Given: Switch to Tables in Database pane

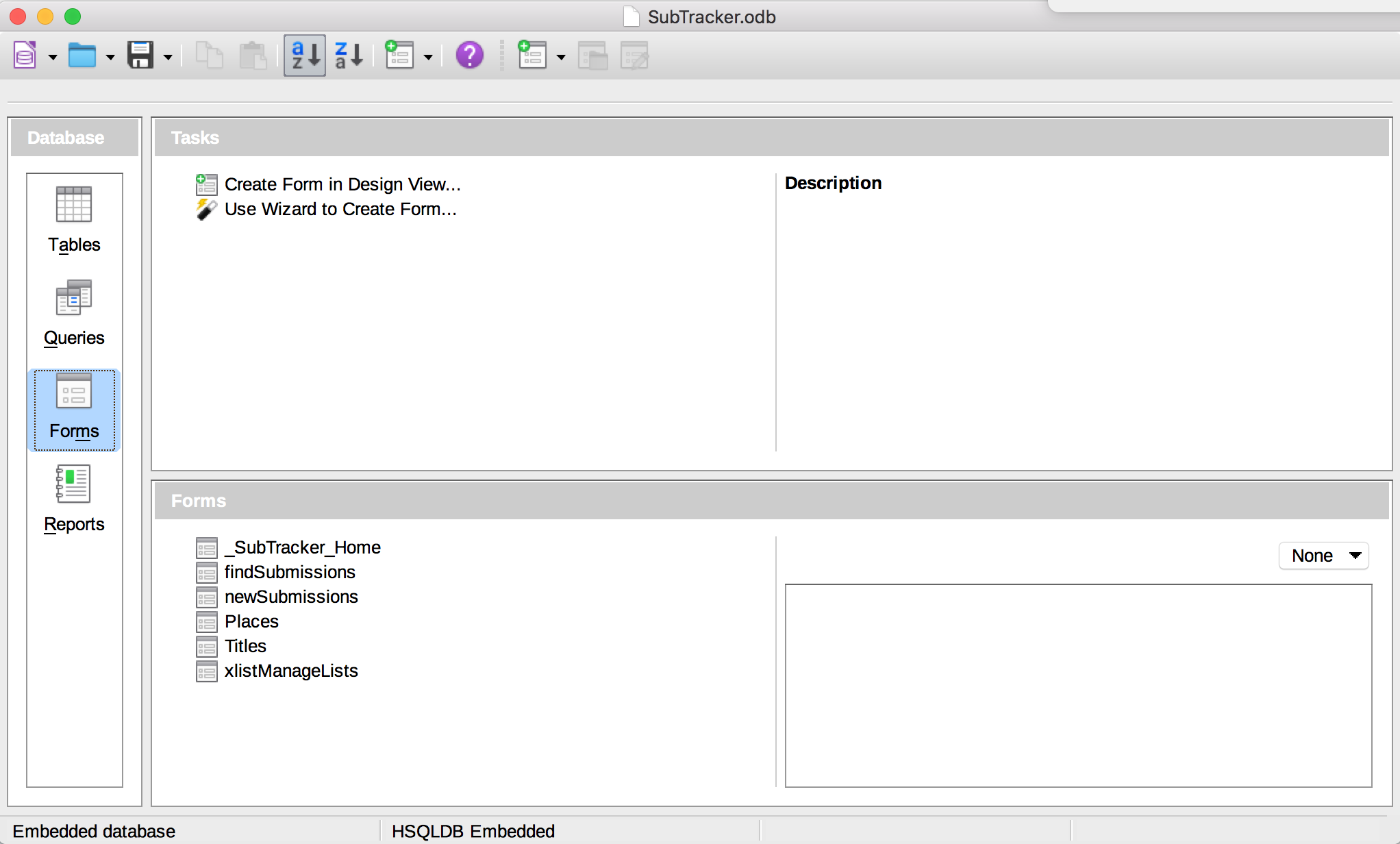Looking at the screenshot, I should [74, 220].
